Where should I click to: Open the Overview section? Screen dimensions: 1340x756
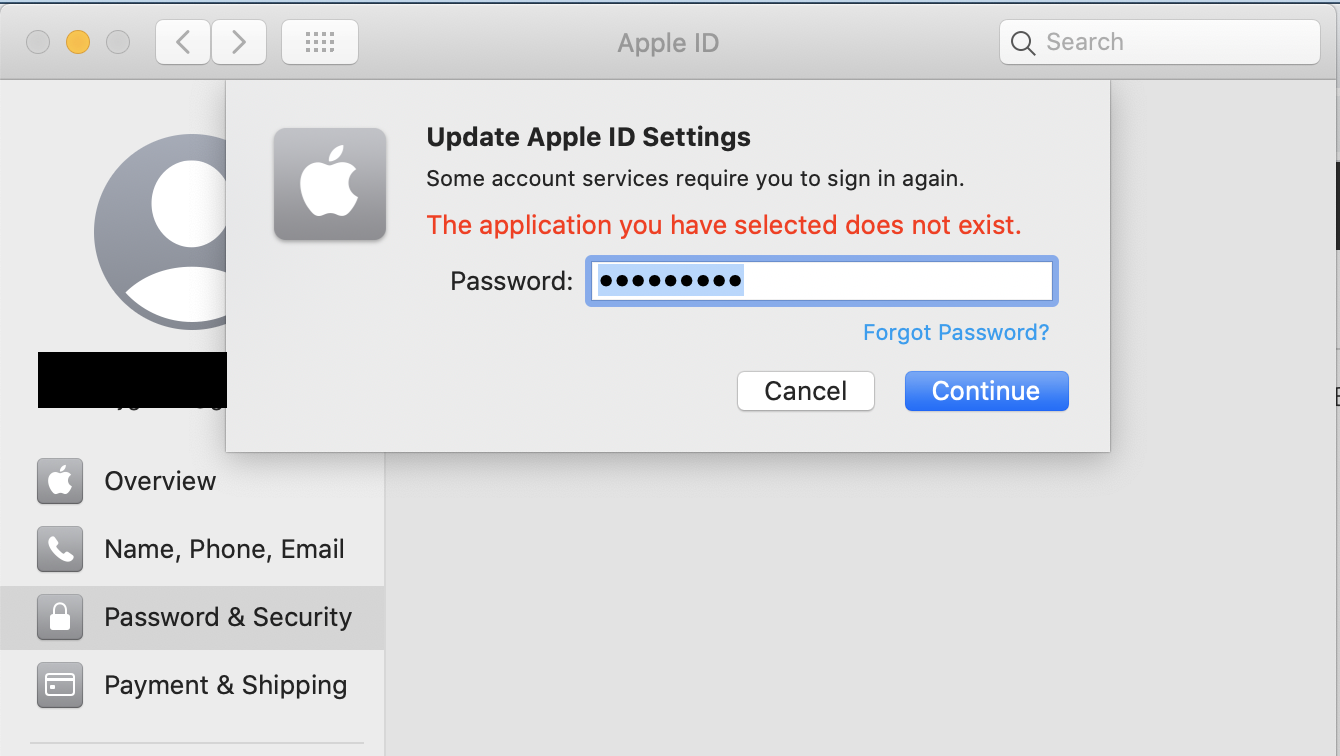[160, 481]
